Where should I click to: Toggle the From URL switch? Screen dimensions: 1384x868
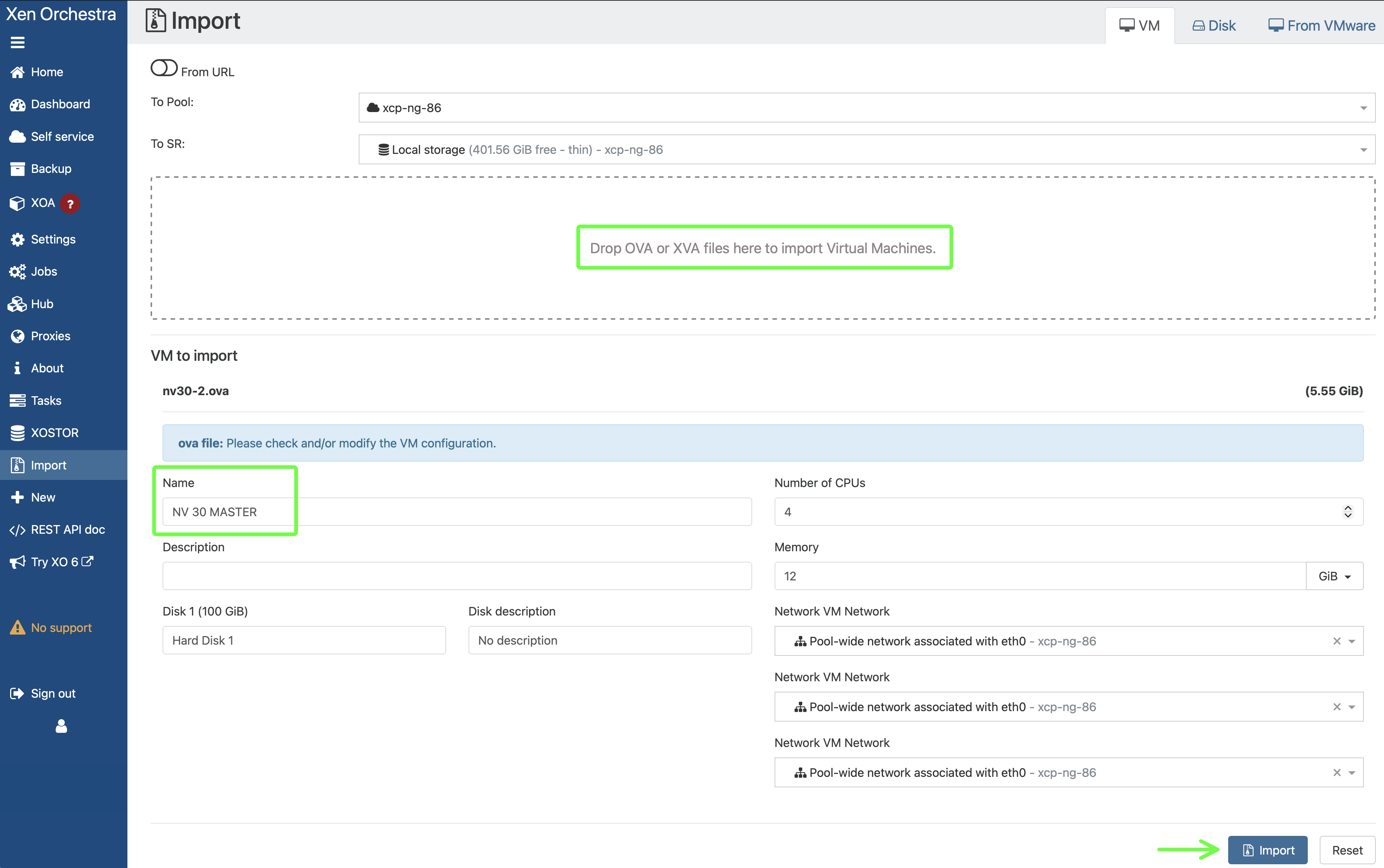tap(164, 68)
